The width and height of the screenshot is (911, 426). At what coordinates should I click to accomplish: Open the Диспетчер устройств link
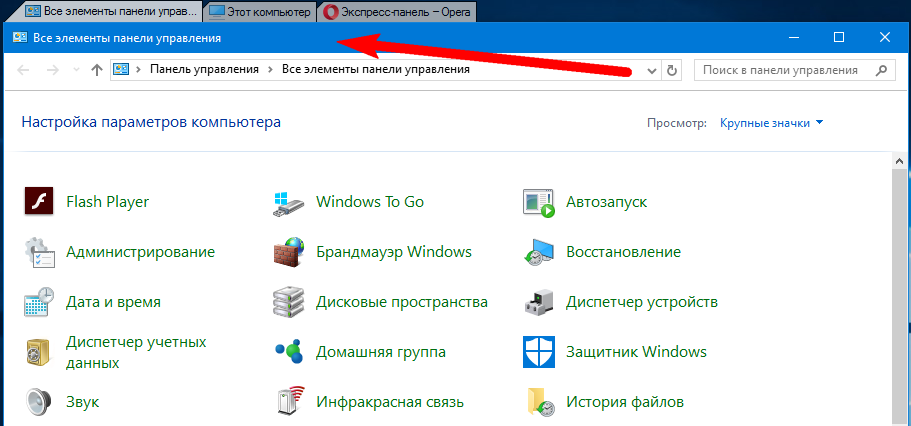(x=642, y=302)
